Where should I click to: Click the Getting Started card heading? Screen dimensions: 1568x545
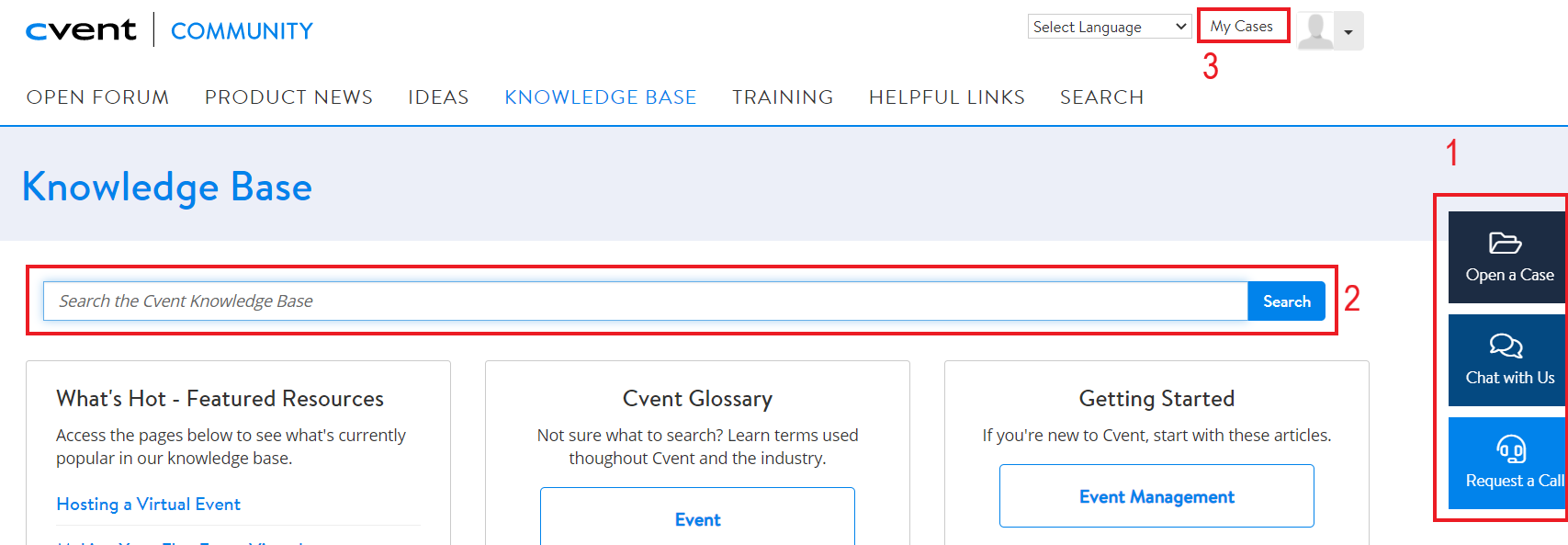(1156, 399)
